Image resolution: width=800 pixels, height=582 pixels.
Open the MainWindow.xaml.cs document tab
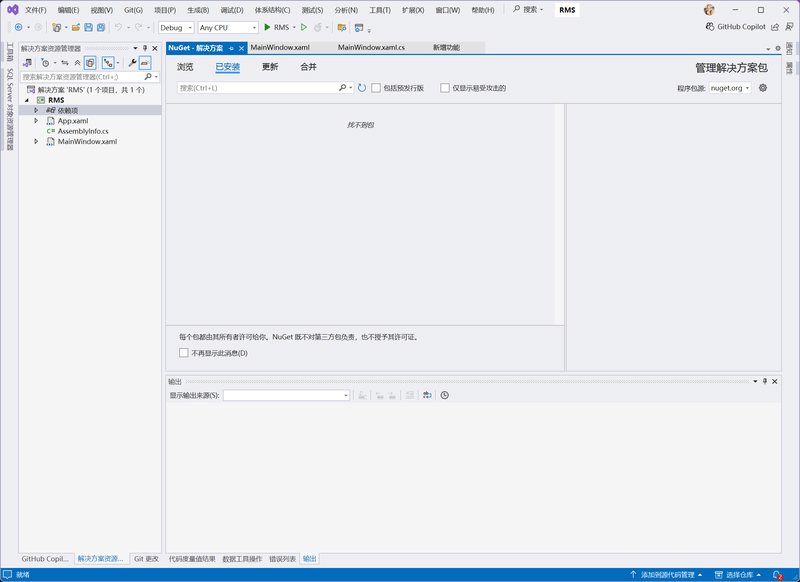(371, 47)
